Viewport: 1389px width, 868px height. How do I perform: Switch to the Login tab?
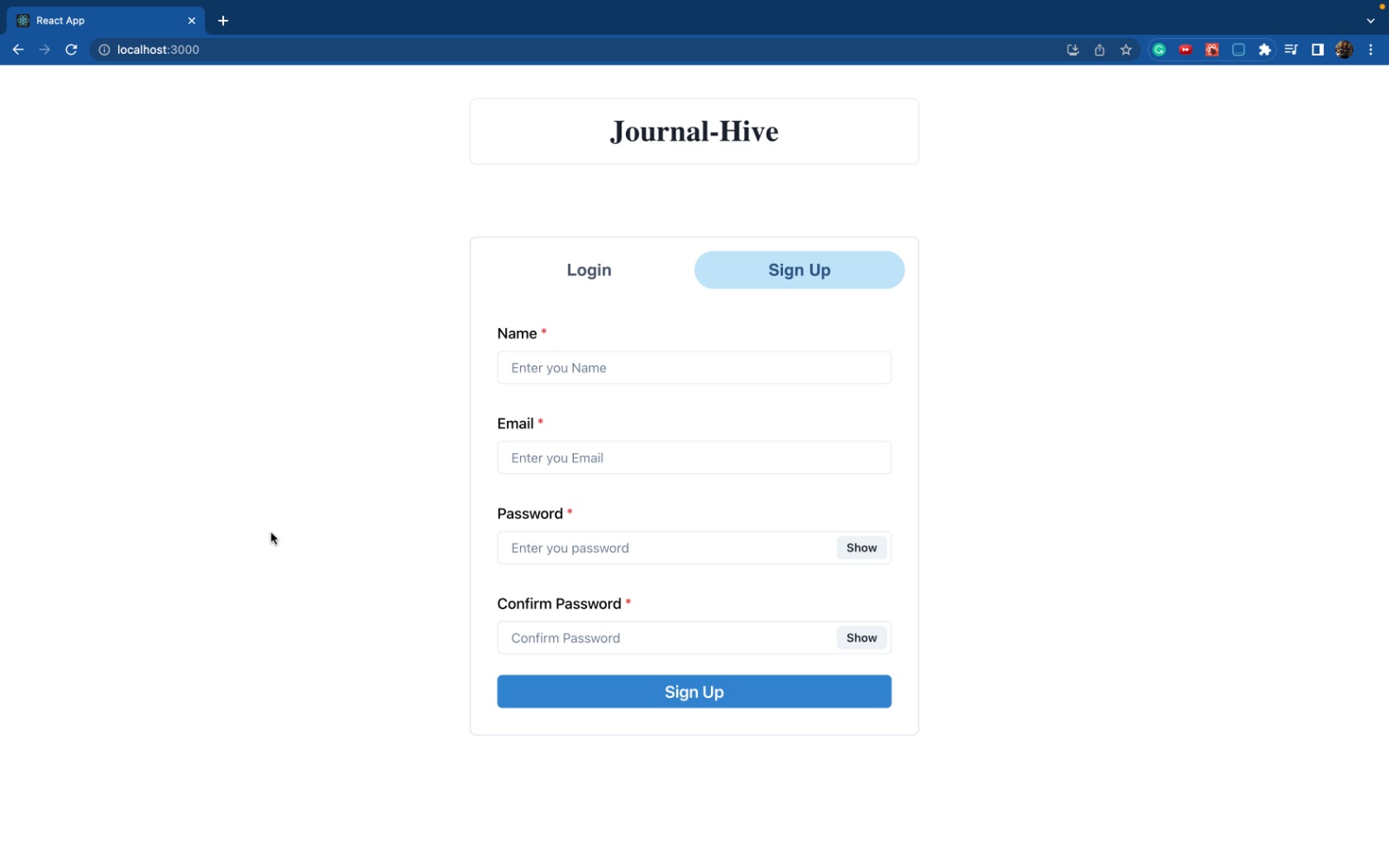point(589,270)
